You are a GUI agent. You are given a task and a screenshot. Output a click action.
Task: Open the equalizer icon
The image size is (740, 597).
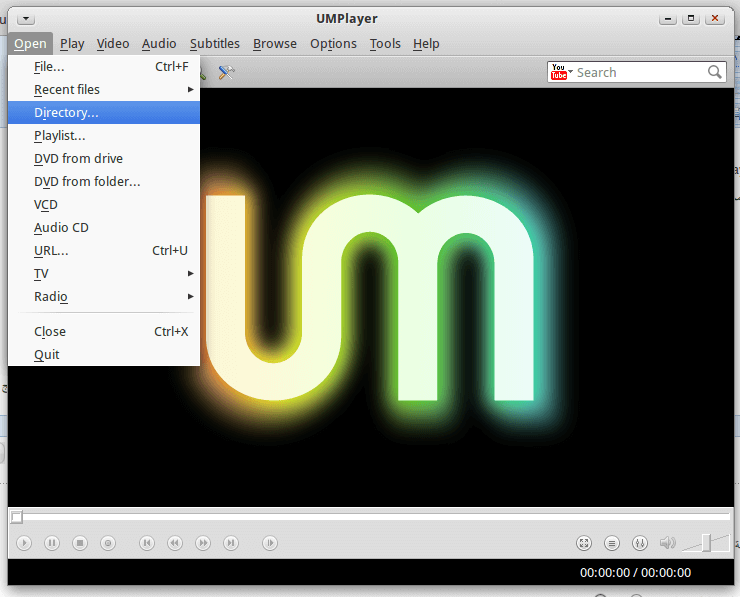coord(640,543)
